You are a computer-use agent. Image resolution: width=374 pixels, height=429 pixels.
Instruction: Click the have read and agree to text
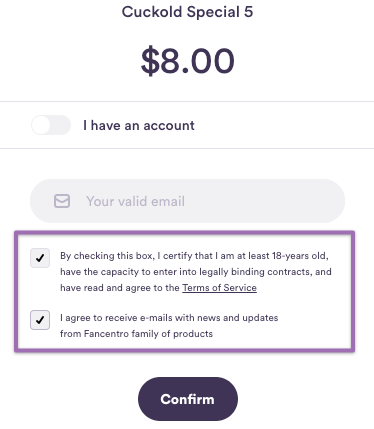point(120,288)
